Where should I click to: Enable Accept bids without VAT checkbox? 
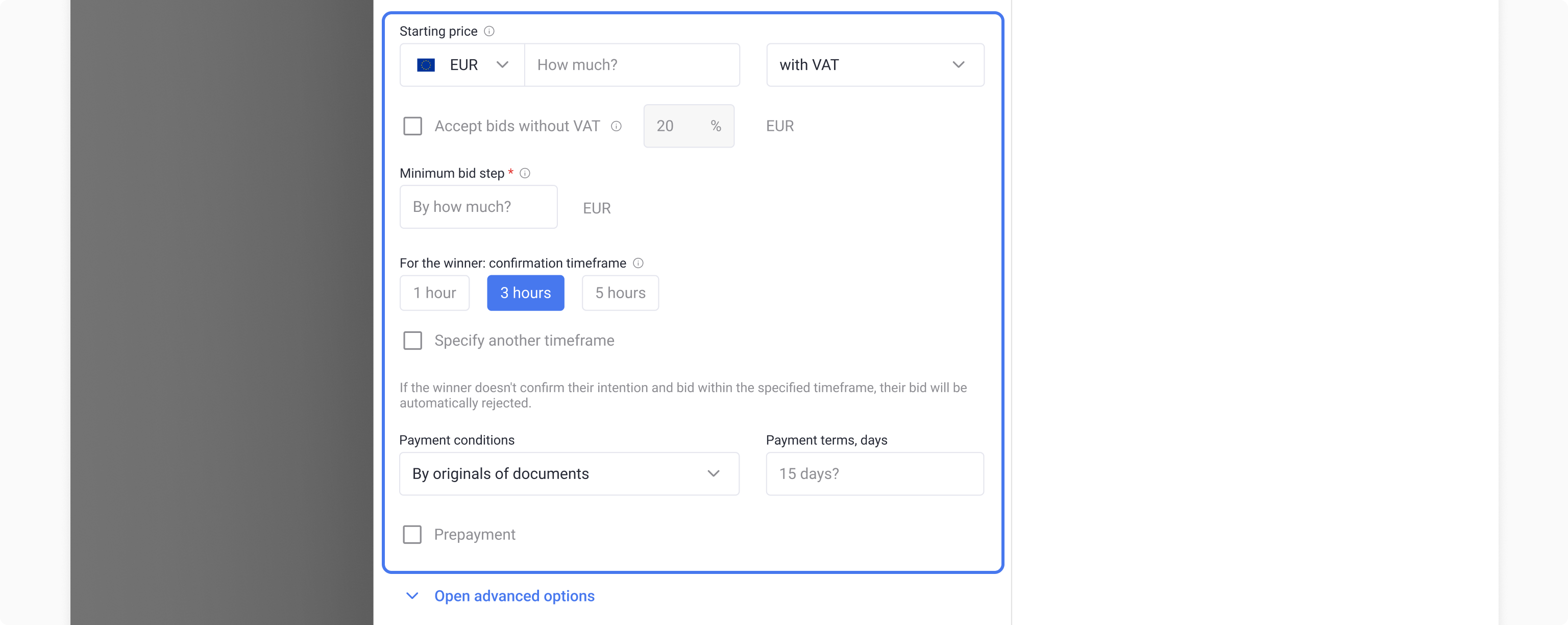click(x=413, y=126)
